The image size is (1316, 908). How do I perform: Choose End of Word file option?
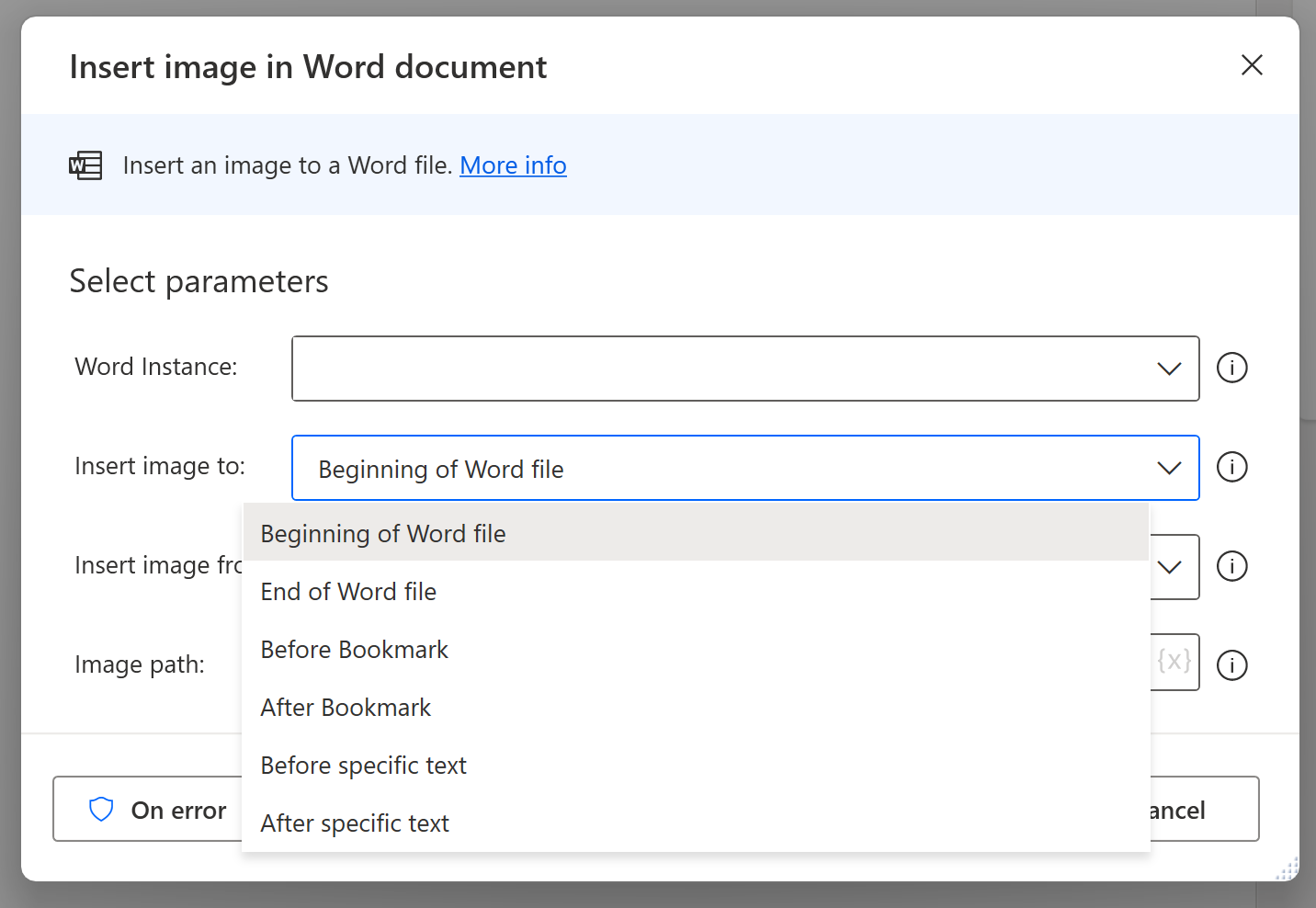click(x=348, y=592)
